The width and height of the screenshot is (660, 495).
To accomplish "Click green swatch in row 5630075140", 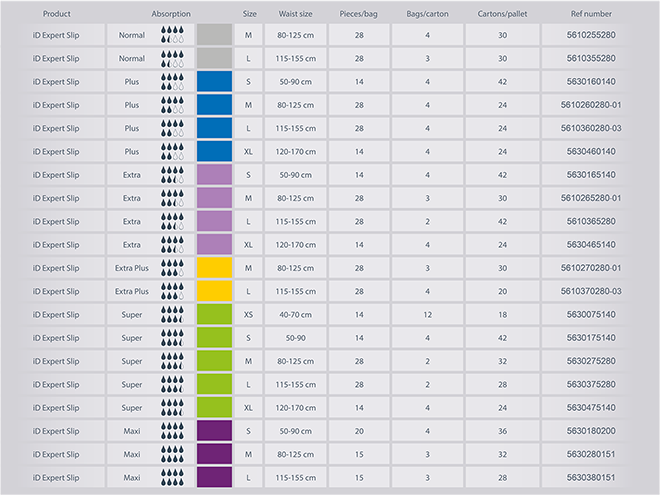I will pos(214,314).
